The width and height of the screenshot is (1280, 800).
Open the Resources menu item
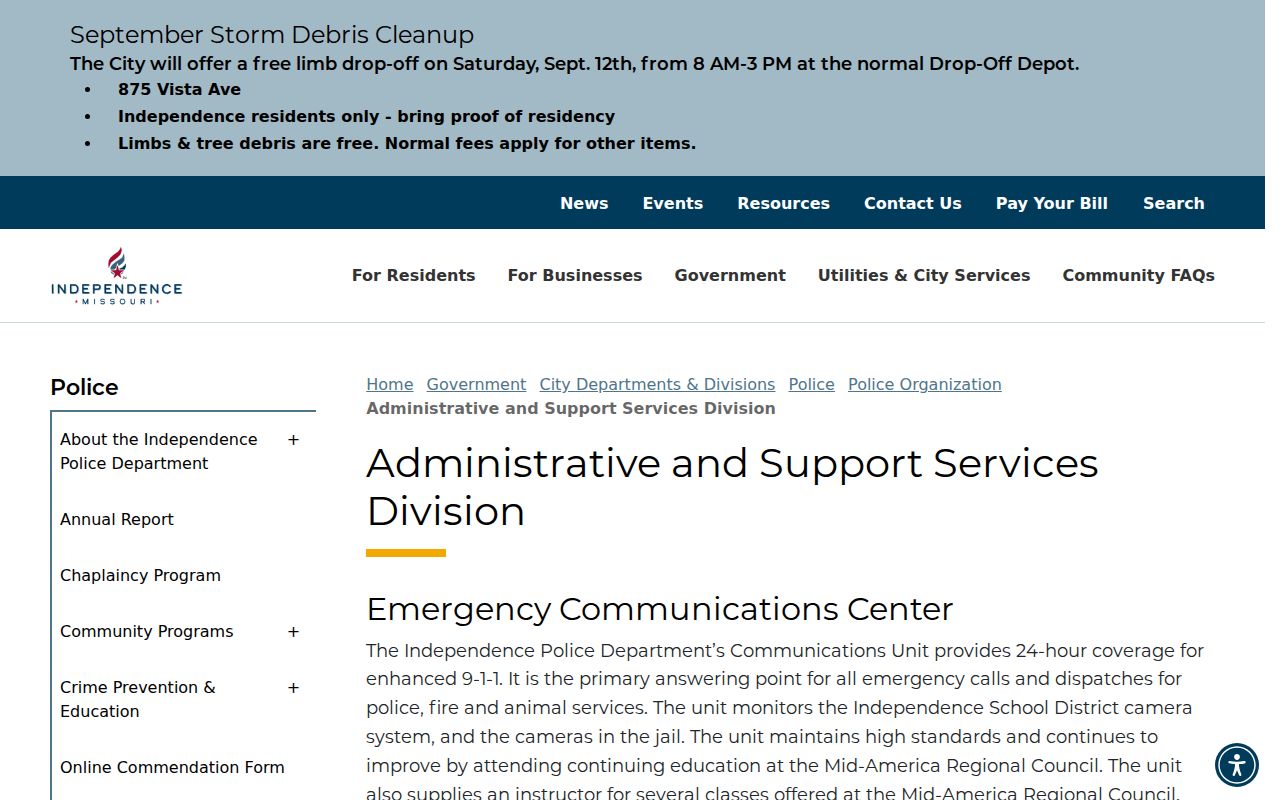[x=784, y=203]
